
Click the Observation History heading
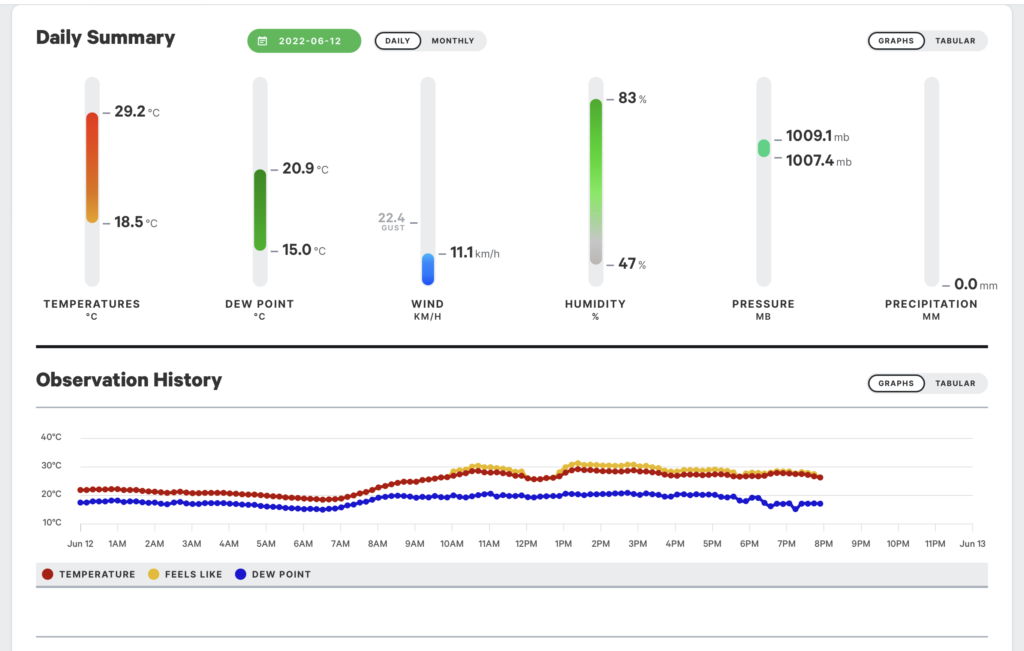129,380
